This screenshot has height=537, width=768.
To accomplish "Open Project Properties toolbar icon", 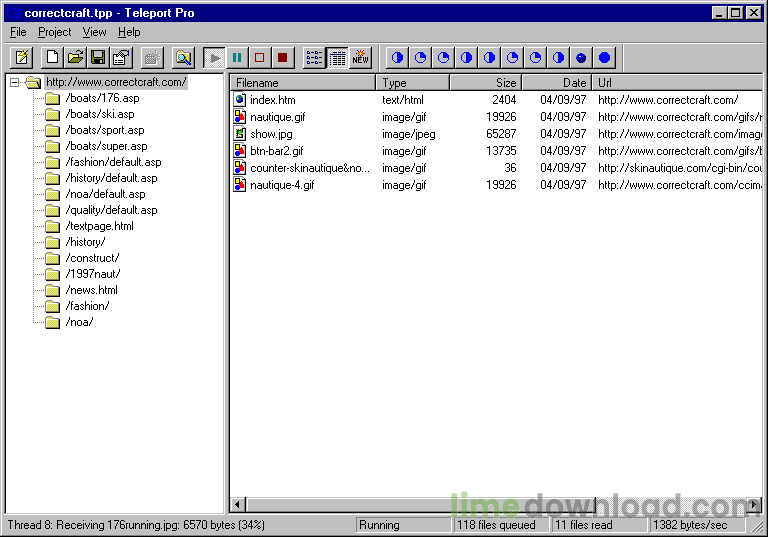I will [121, 58].
